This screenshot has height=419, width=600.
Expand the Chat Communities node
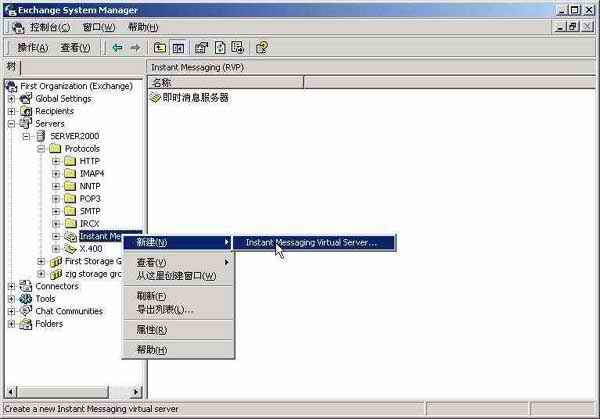(11, 312)
